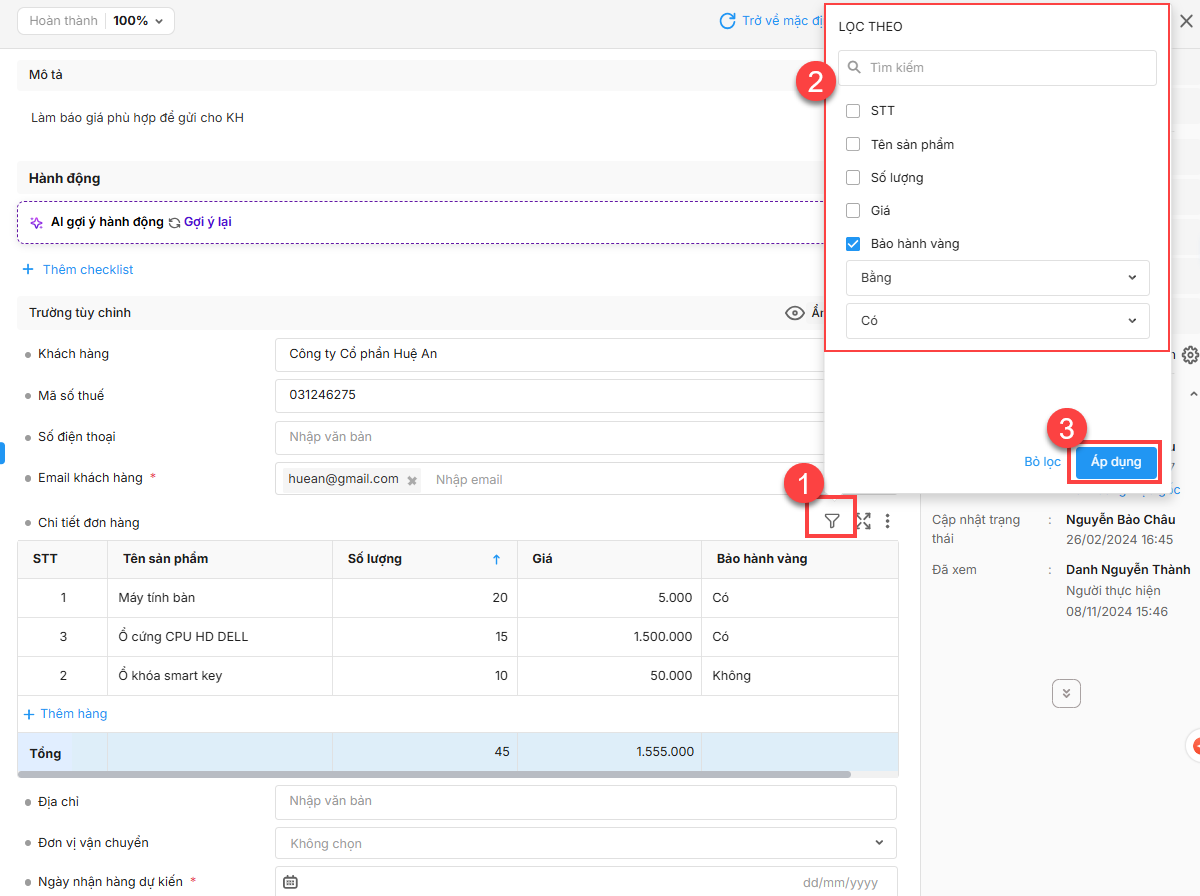1200x896 pixels.
Task: Open the three-dot table options menu
Action: point(888,521)
